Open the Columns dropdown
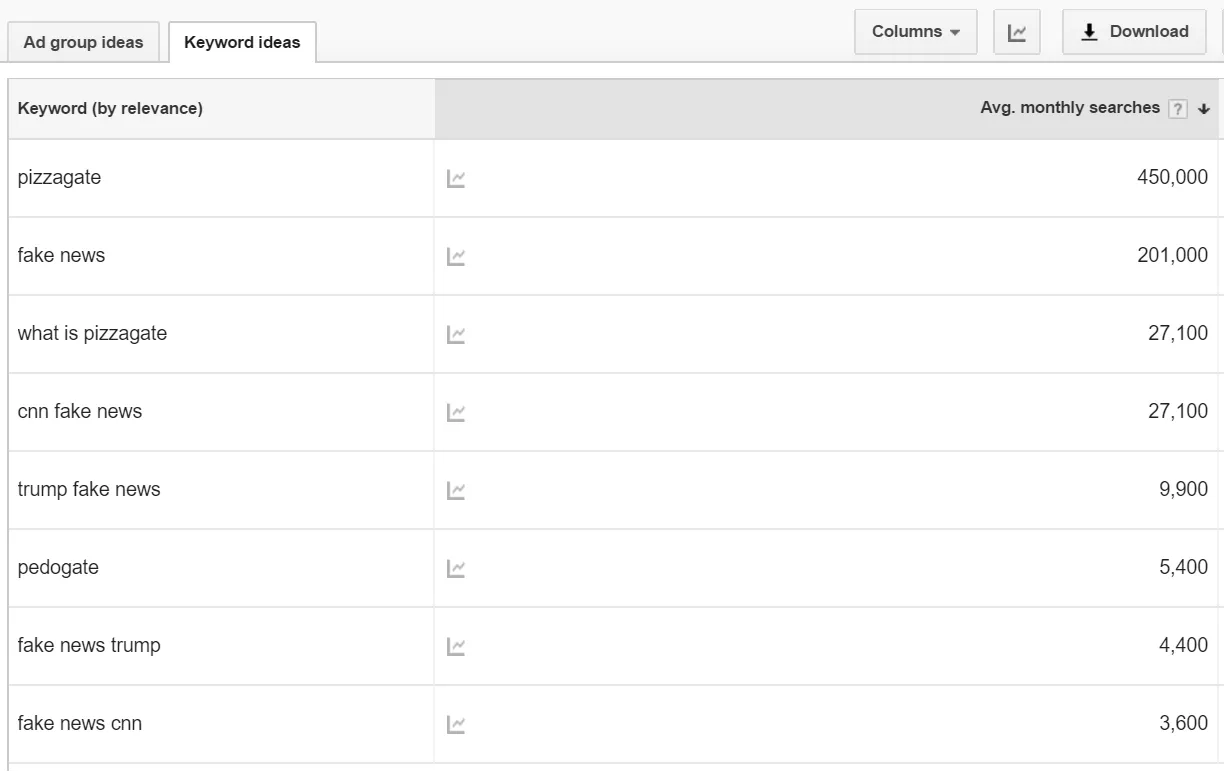Image resolution: width=1224 pixels, height=772 pixels. [x=916, y=32]
